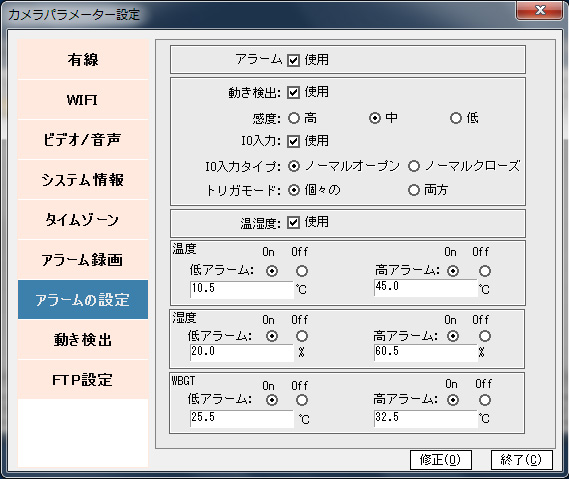Turn On the WBGT low alarm

(272, 400)
